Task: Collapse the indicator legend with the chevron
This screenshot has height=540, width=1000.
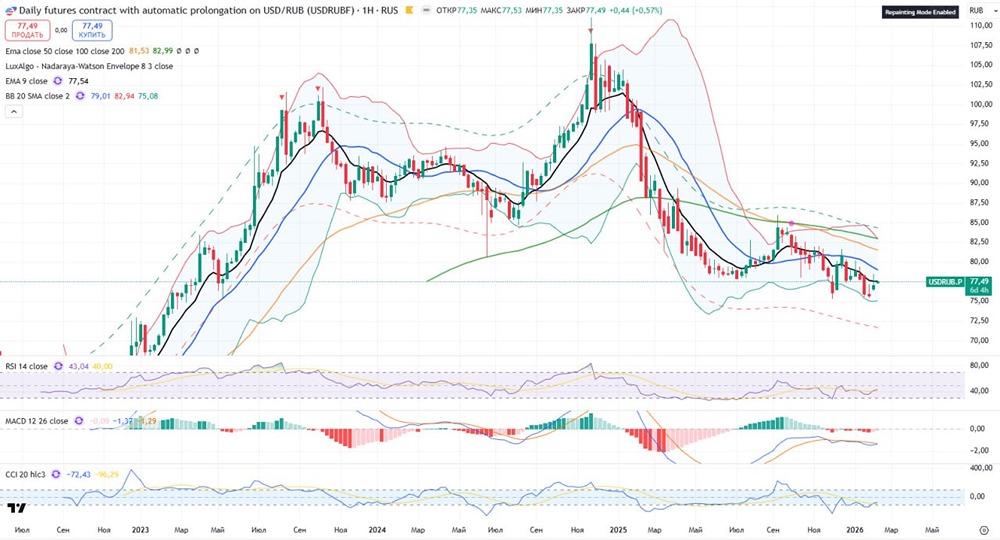Action: click(x=13, y=112)
